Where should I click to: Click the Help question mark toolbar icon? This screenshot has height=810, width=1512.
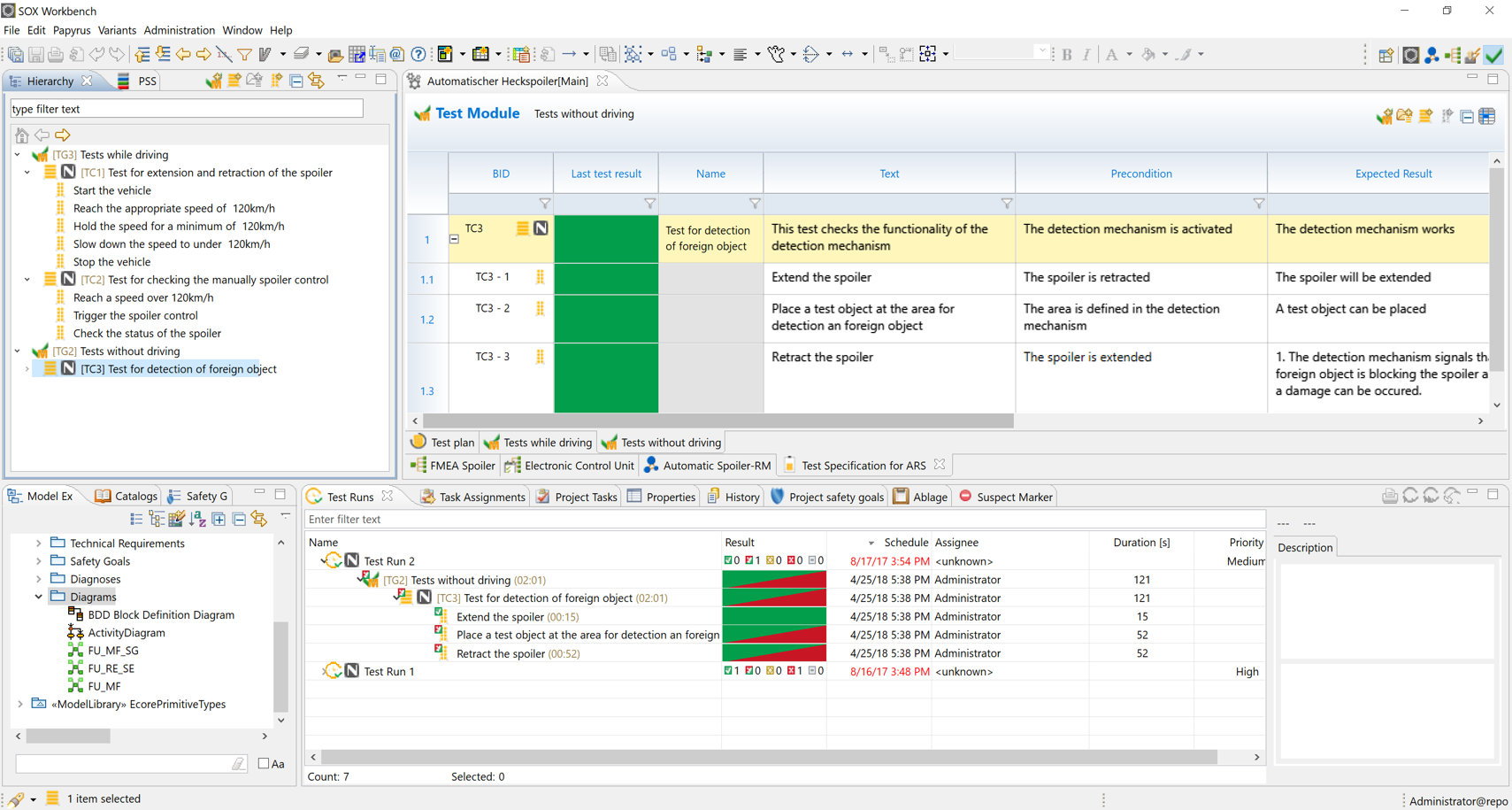click(x=418, y=55)
